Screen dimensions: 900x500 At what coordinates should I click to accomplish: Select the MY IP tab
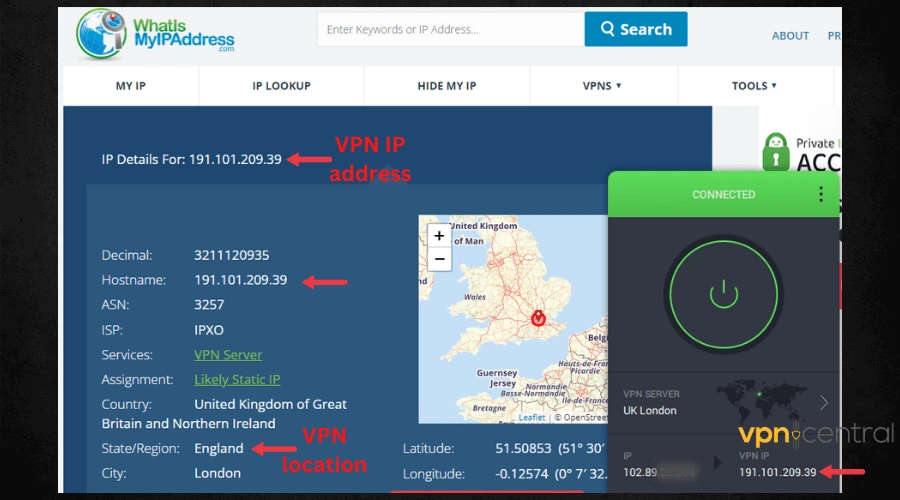tap(131, 86)
